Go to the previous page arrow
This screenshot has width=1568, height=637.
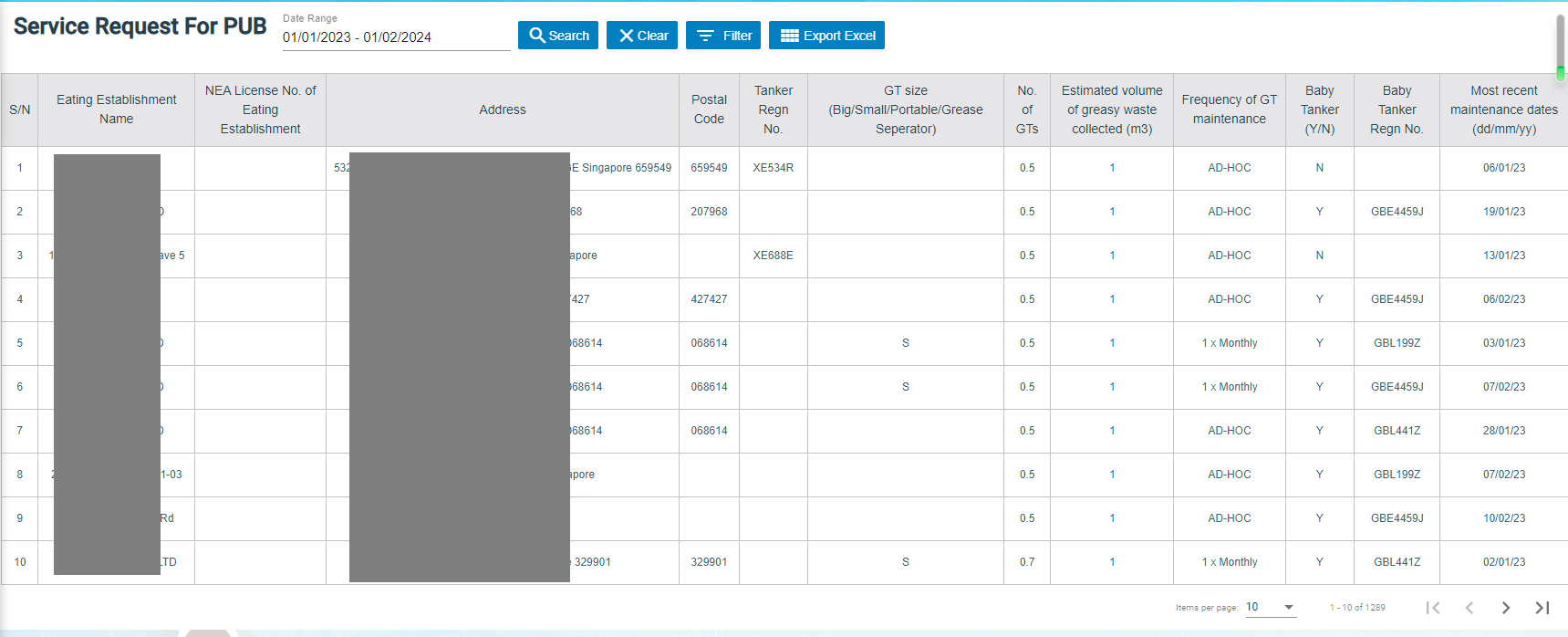tap(1469, 608)
